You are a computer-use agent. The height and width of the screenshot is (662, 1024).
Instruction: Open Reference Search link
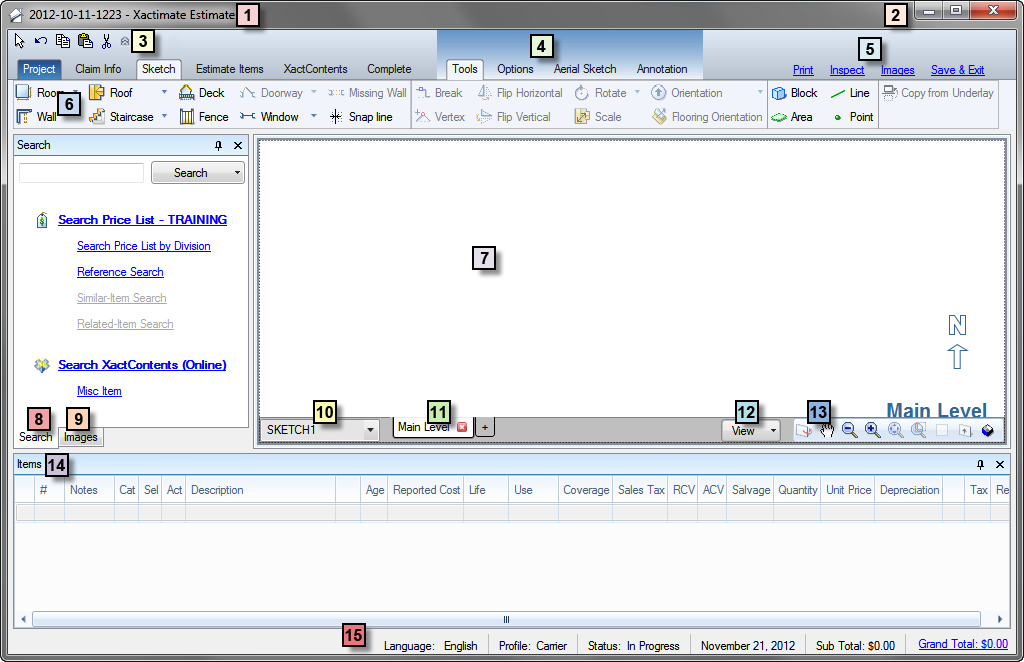pyautogui.click(x=120, y=272)
